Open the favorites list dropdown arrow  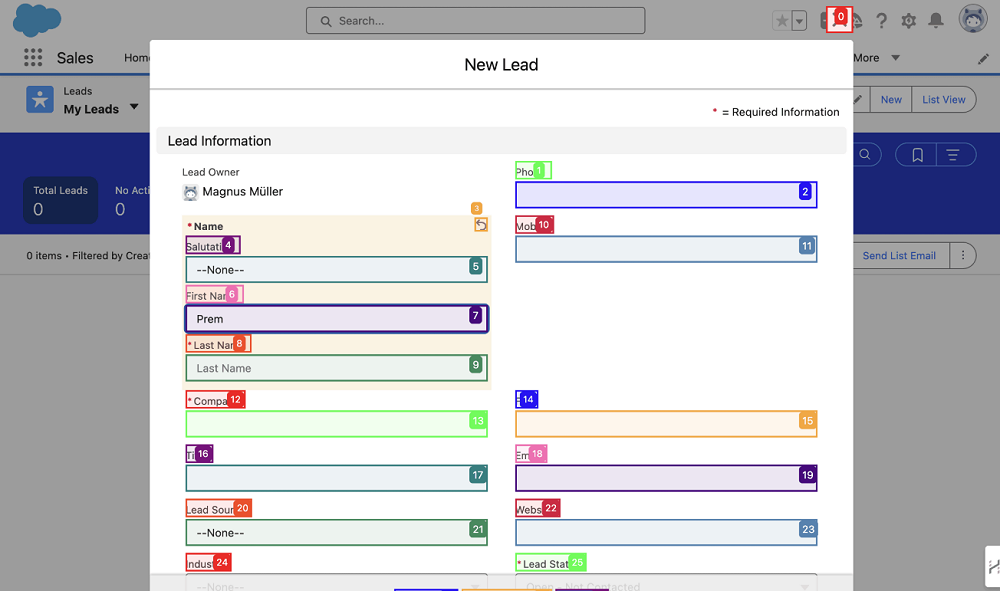(799, 21)
